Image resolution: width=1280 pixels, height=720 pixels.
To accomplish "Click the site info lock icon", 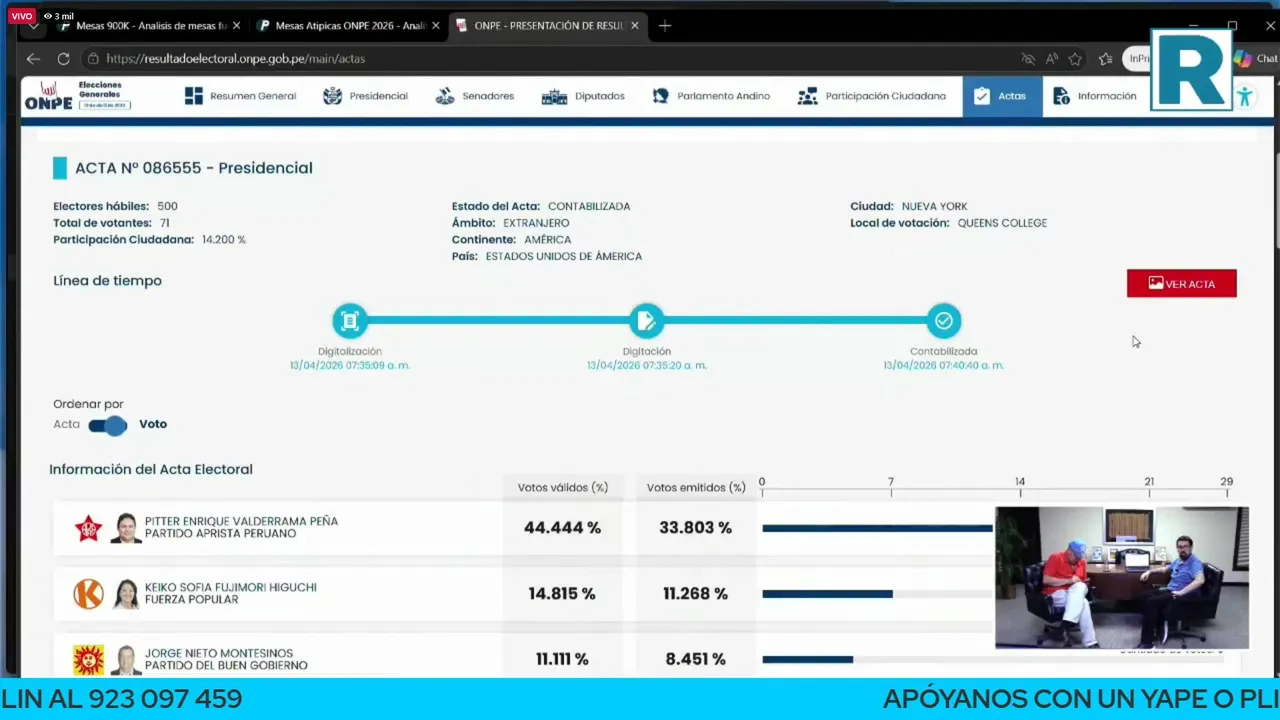I will pos(92,59).
